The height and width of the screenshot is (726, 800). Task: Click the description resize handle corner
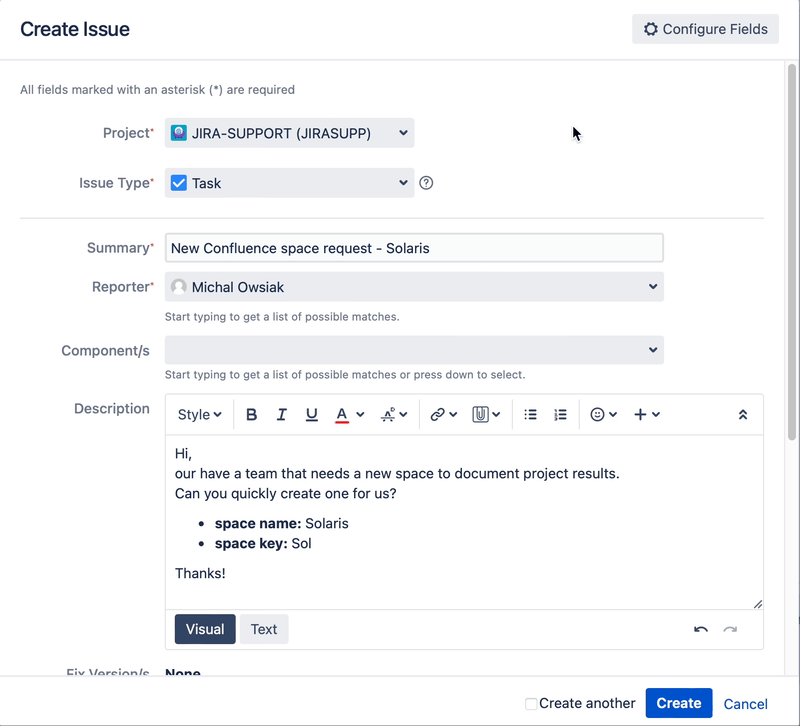(758, 604)
